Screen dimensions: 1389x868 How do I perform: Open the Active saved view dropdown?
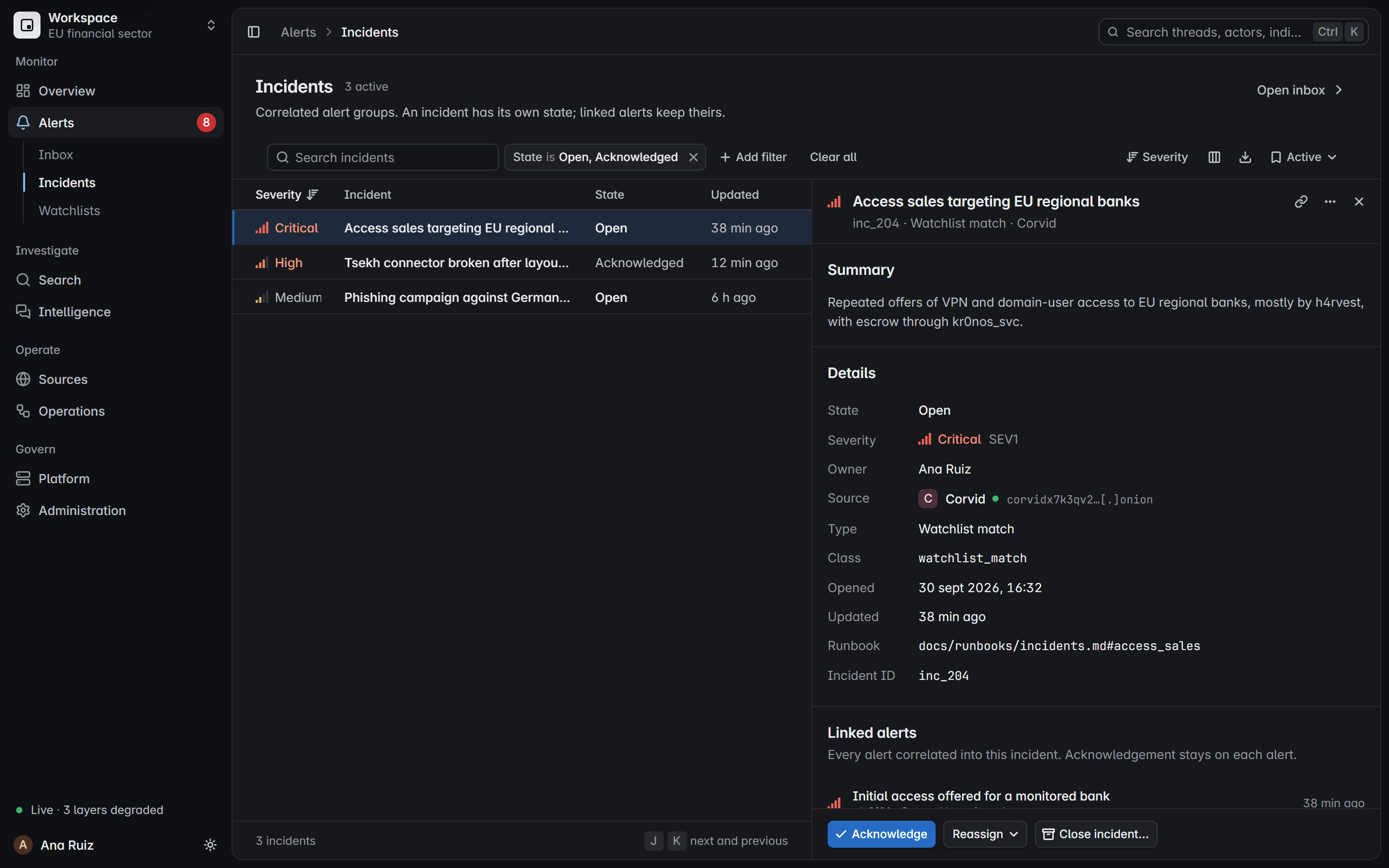pyautogui.click(x=1304, y=157)
